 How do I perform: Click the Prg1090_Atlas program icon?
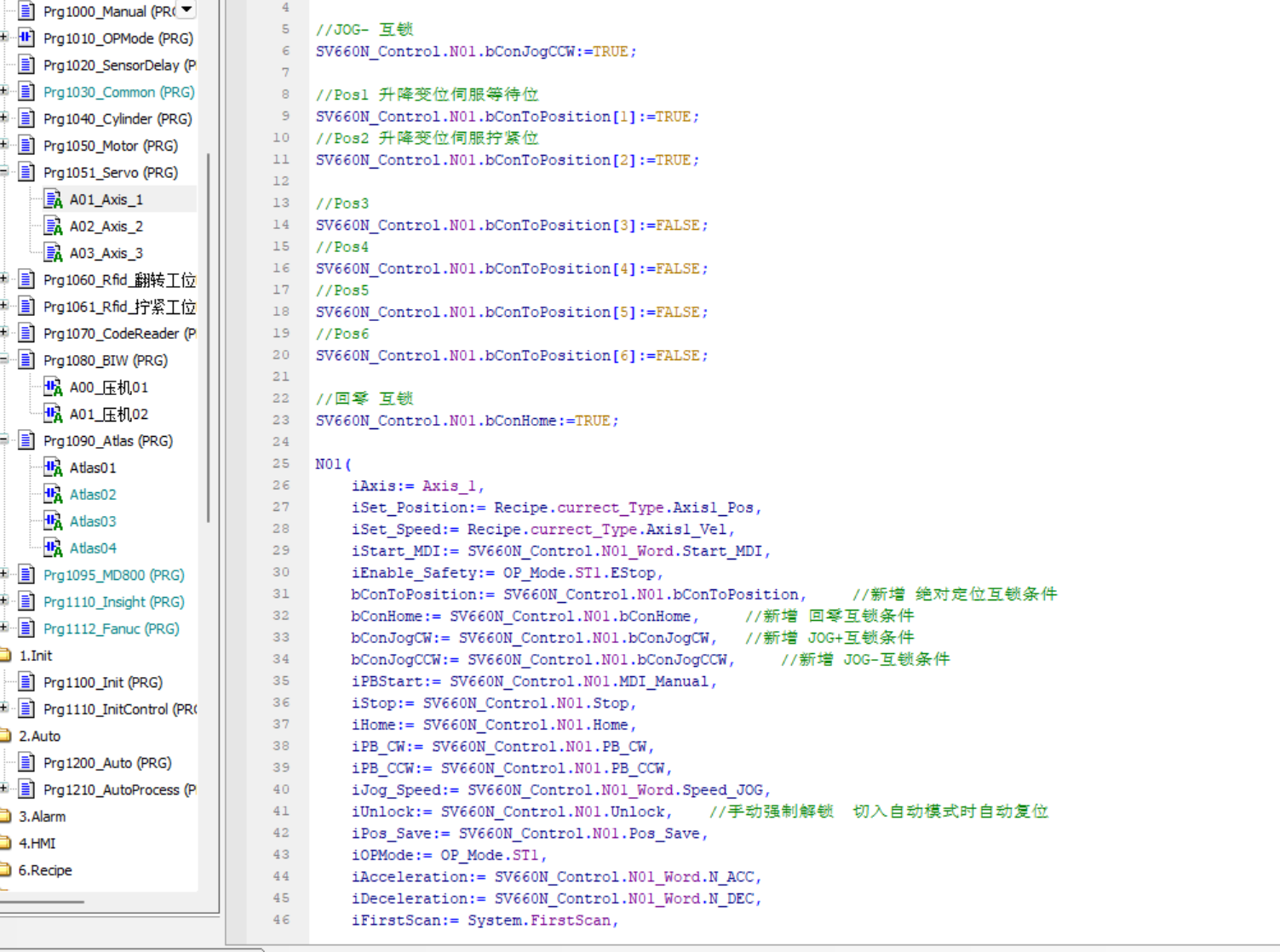26,440
